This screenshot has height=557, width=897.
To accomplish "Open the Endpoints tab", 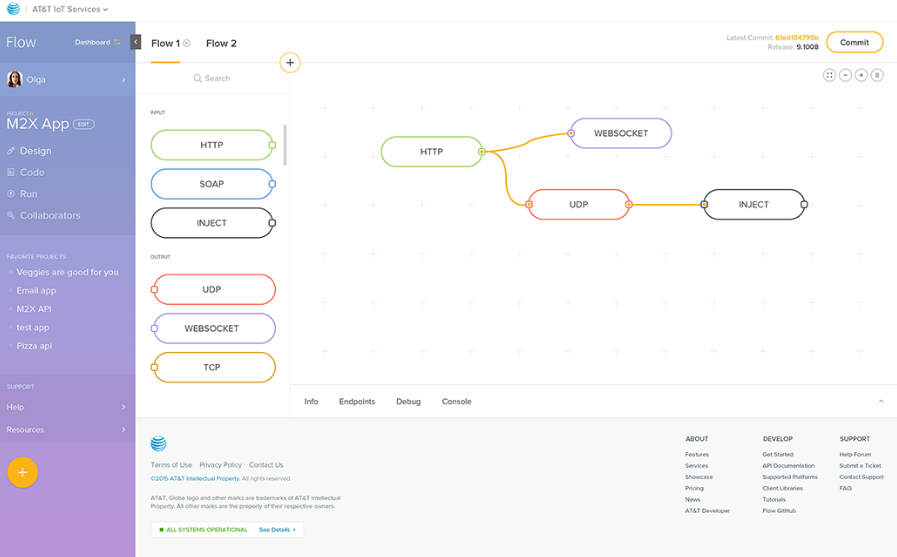I will point(357,401).
